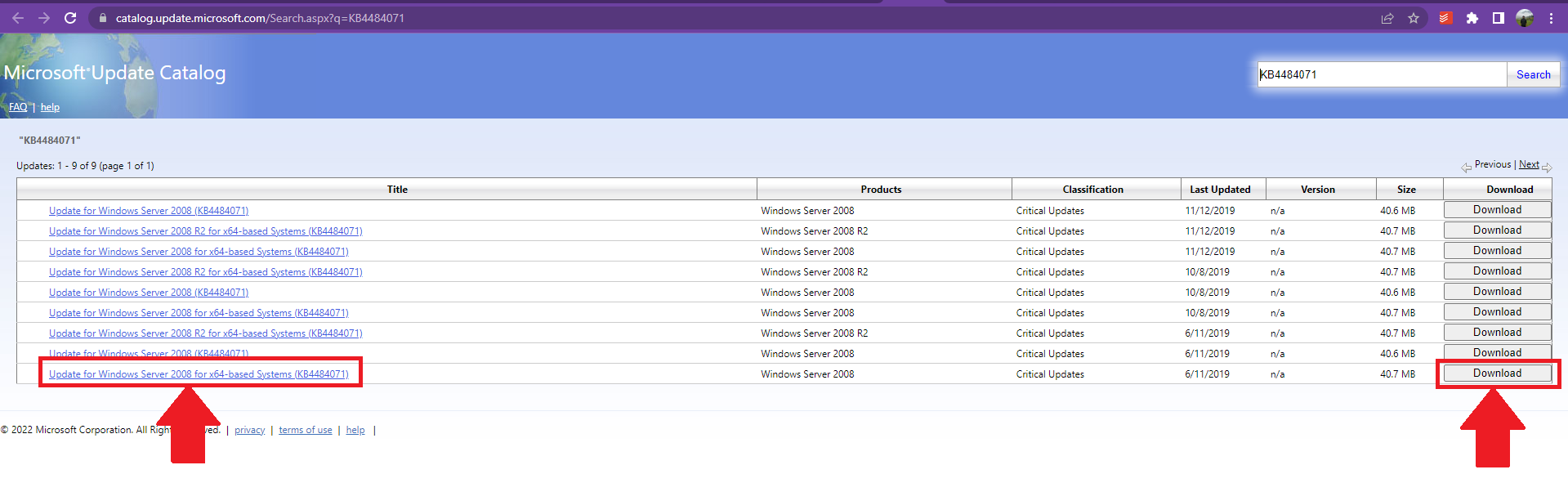This screenshot has width=1568, height=483.
Task: Sort by the Last Updated column header
Action: pyautogui.click(x=1220, y=190)
